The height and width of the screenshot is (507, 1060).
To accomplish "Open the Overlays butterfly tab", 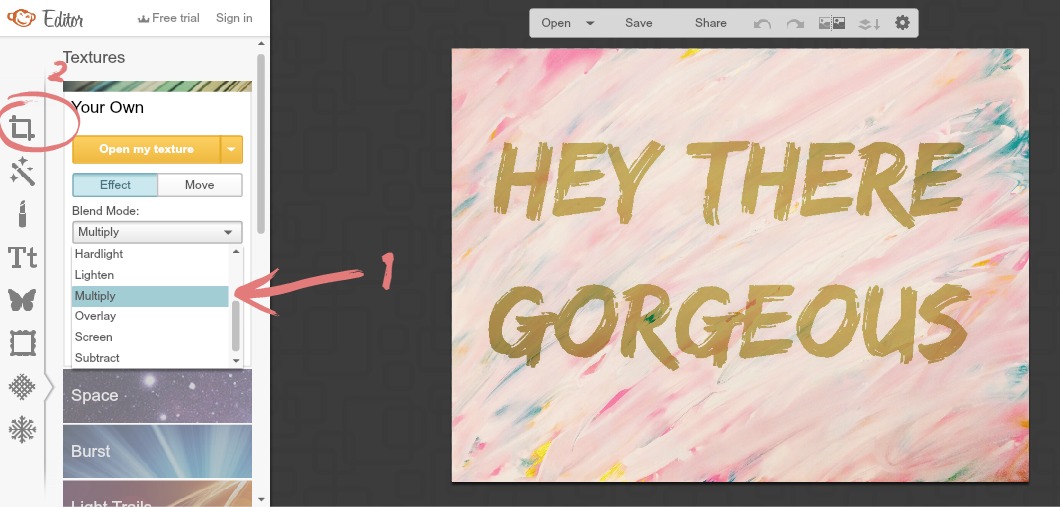I will click(22, 299).
